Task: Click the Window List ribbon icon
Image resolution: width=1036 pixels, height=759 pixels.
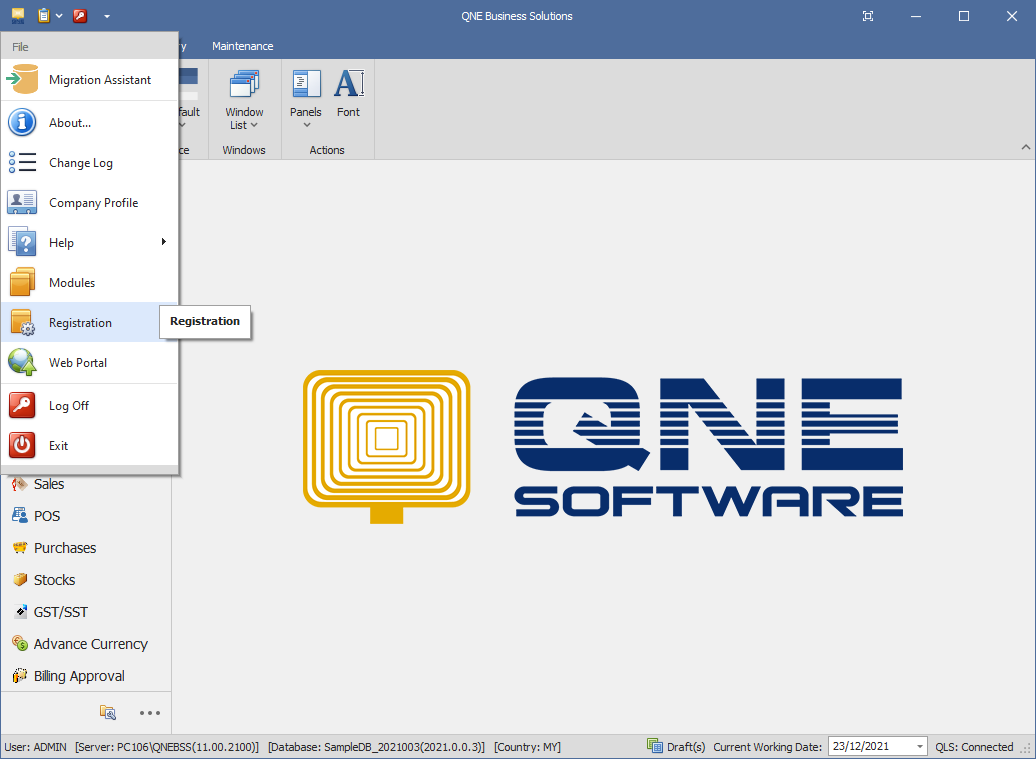Action: click(244, 85)
